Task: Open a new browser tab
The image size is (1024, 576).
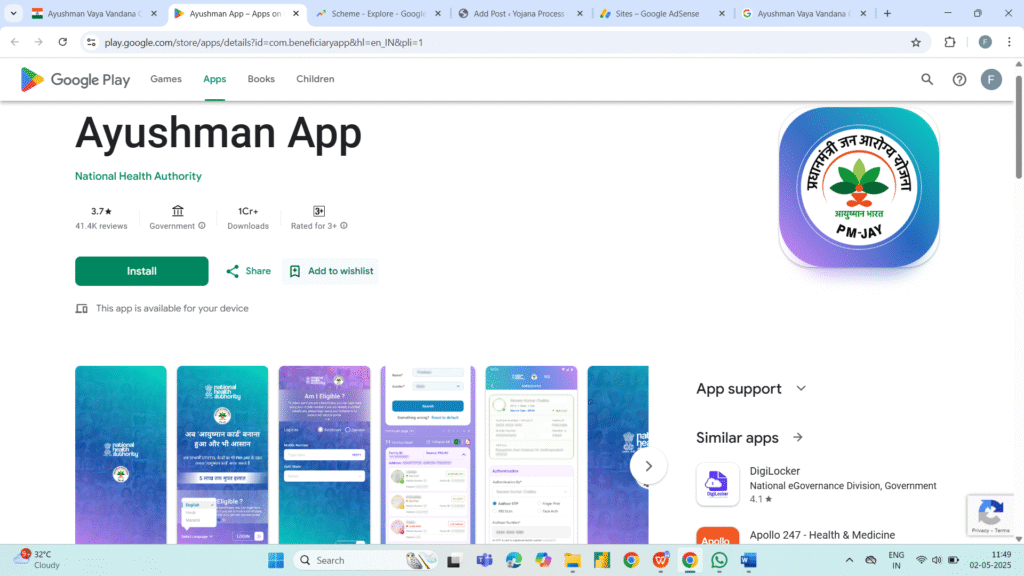Action: point(887,13)
